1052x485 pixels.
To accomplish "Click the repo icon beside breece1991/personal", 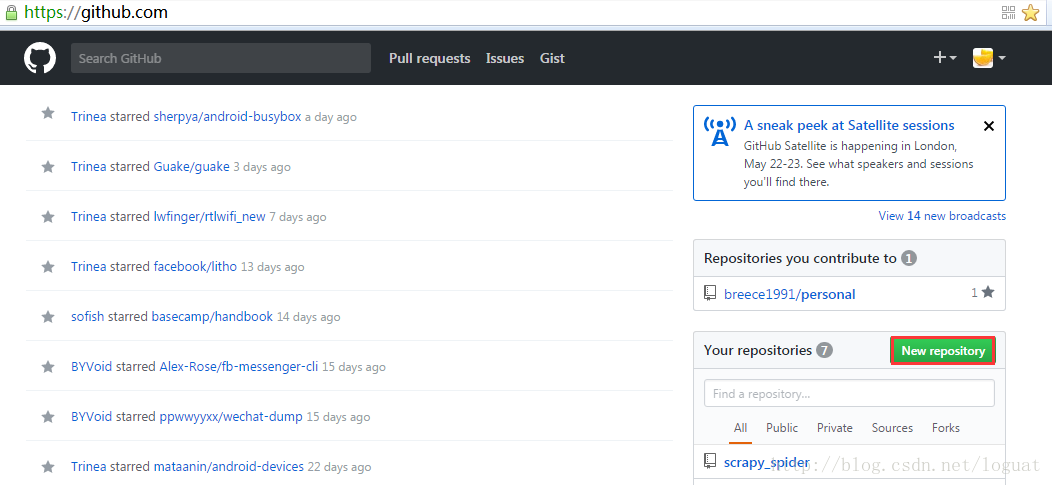I will click(711, 293).
